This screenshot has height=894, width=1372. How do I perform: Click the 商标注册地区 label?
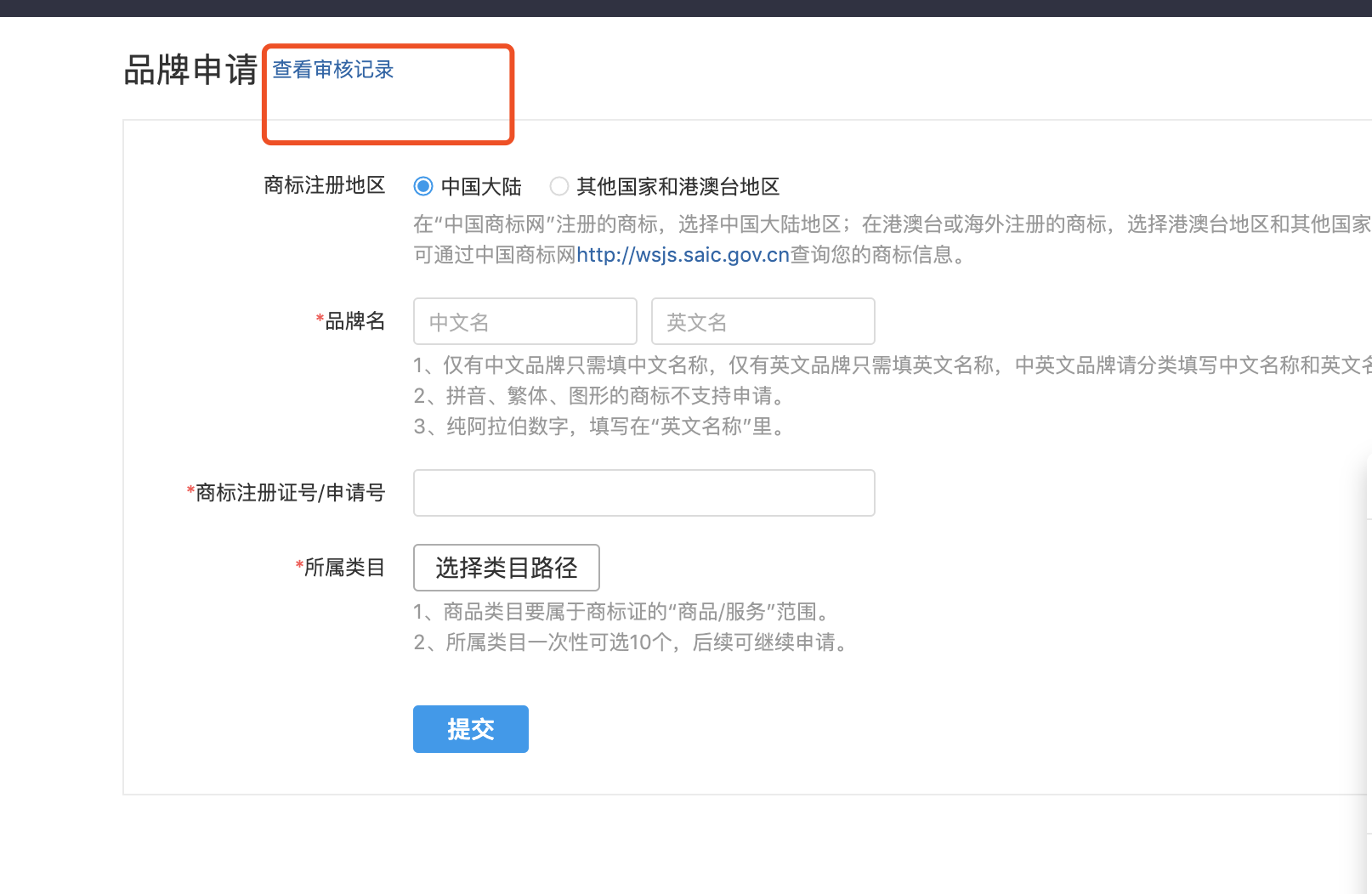(x=325, y=185)
